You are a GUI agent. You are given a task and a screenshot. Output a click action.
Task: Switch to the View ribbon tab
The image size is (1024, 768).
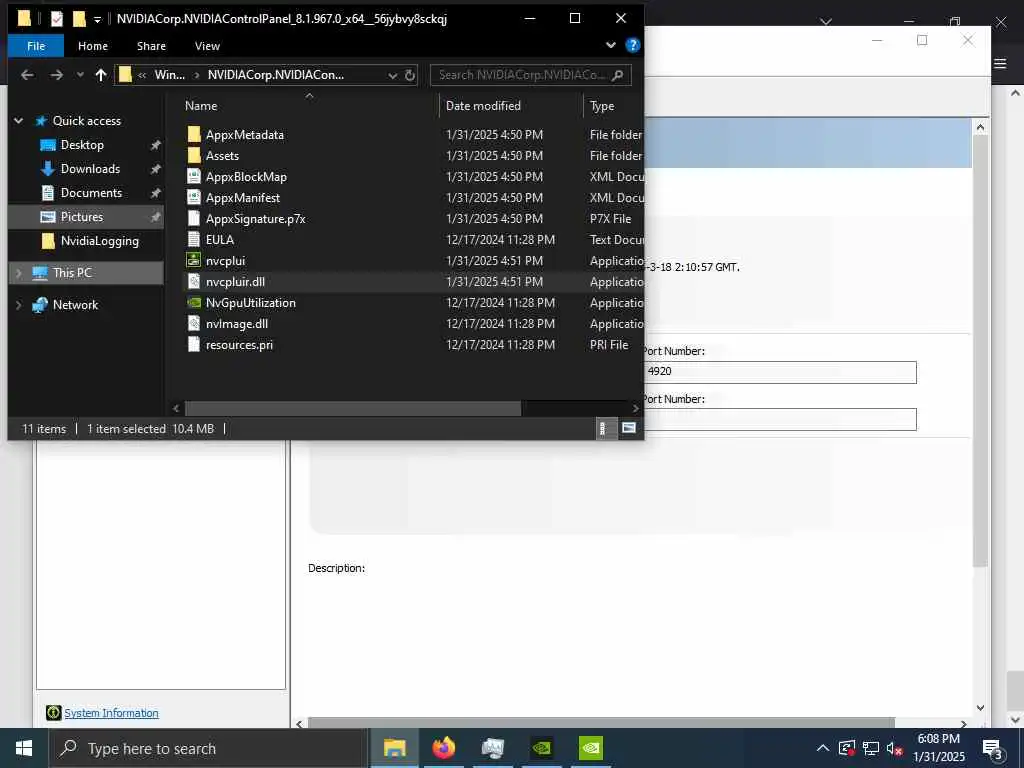coord(207,46)
